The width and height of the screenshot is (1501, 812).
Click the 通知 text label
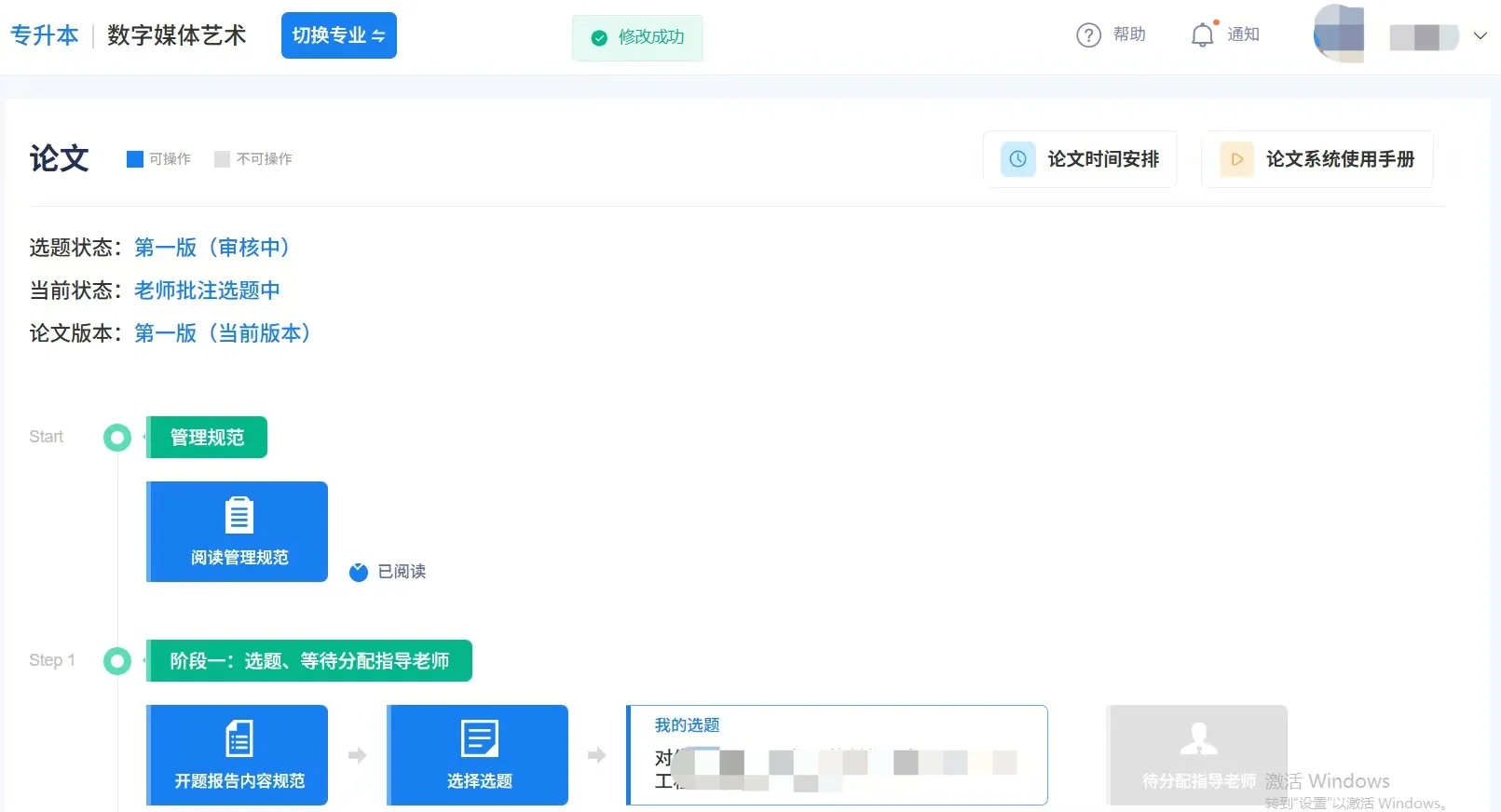[x=1243, y=34]
